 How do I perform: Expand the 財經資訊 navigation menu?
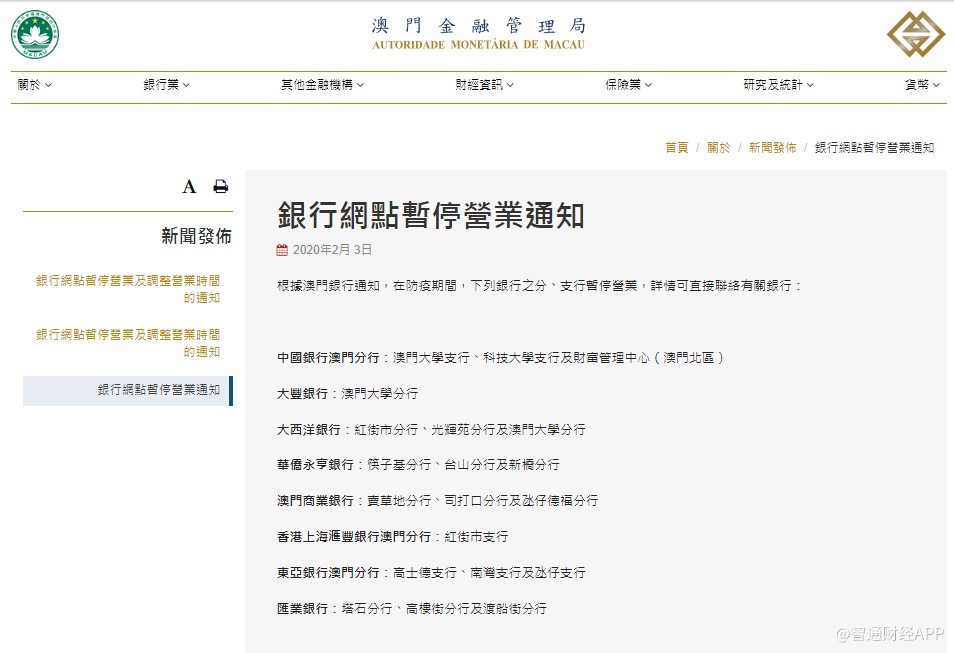(x=484, y=85)
